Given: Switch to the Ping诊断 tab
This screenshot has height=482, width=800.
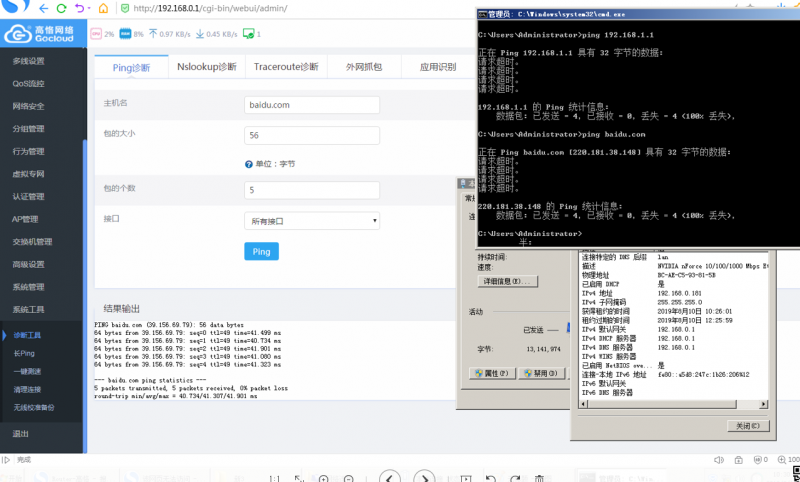Looking at the screenshot, I should (x=131, y=67).
